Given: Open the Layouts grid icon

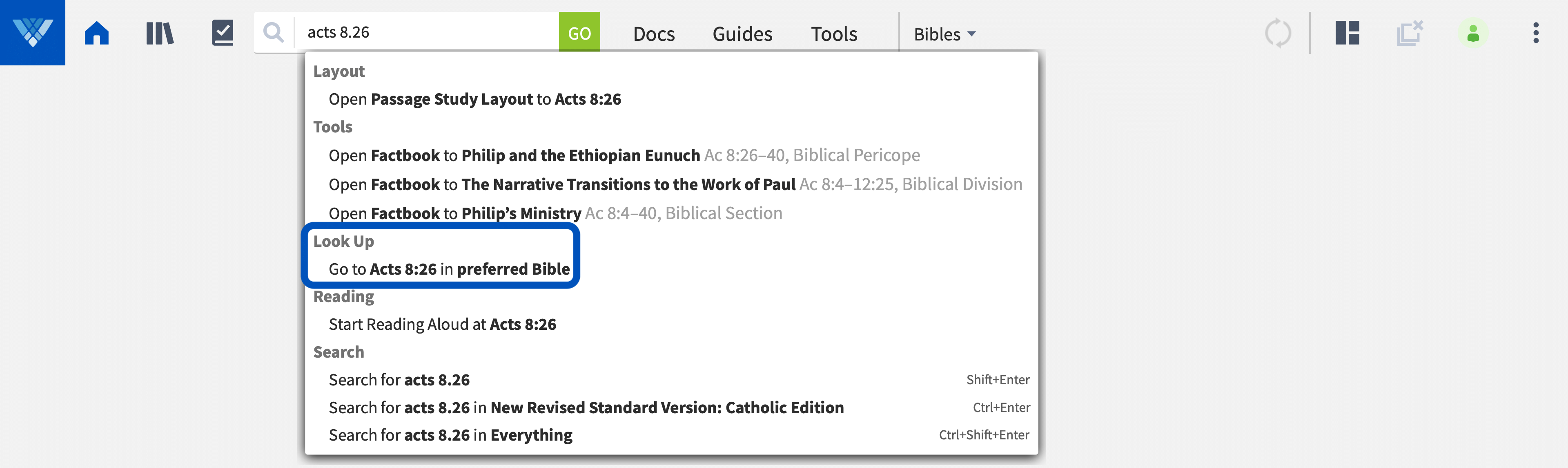Looking at the screenshot, I should (1347, 33).
